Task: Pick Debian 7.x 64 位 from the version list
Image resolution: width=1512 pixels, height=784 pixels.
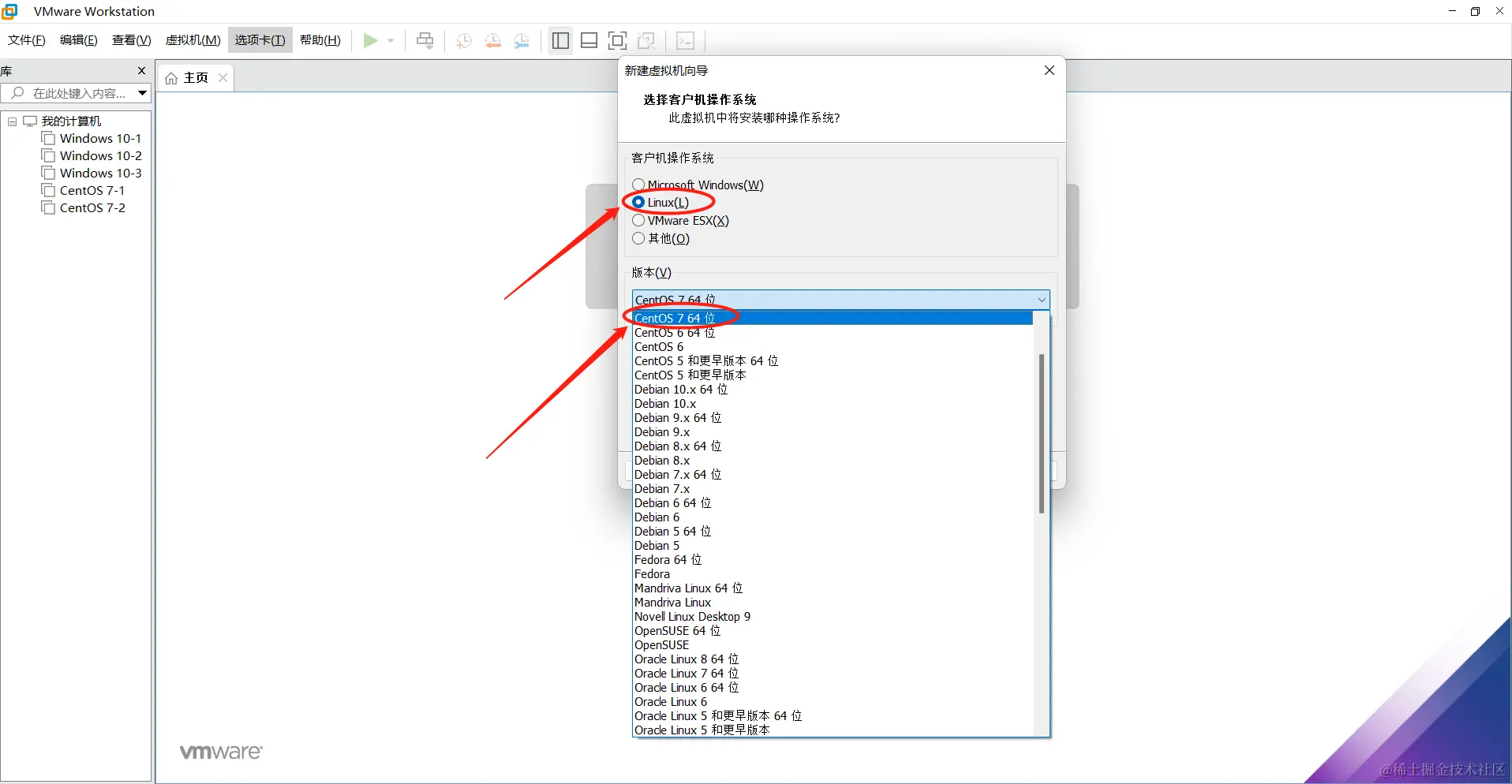Action: (x=833, y=475)
